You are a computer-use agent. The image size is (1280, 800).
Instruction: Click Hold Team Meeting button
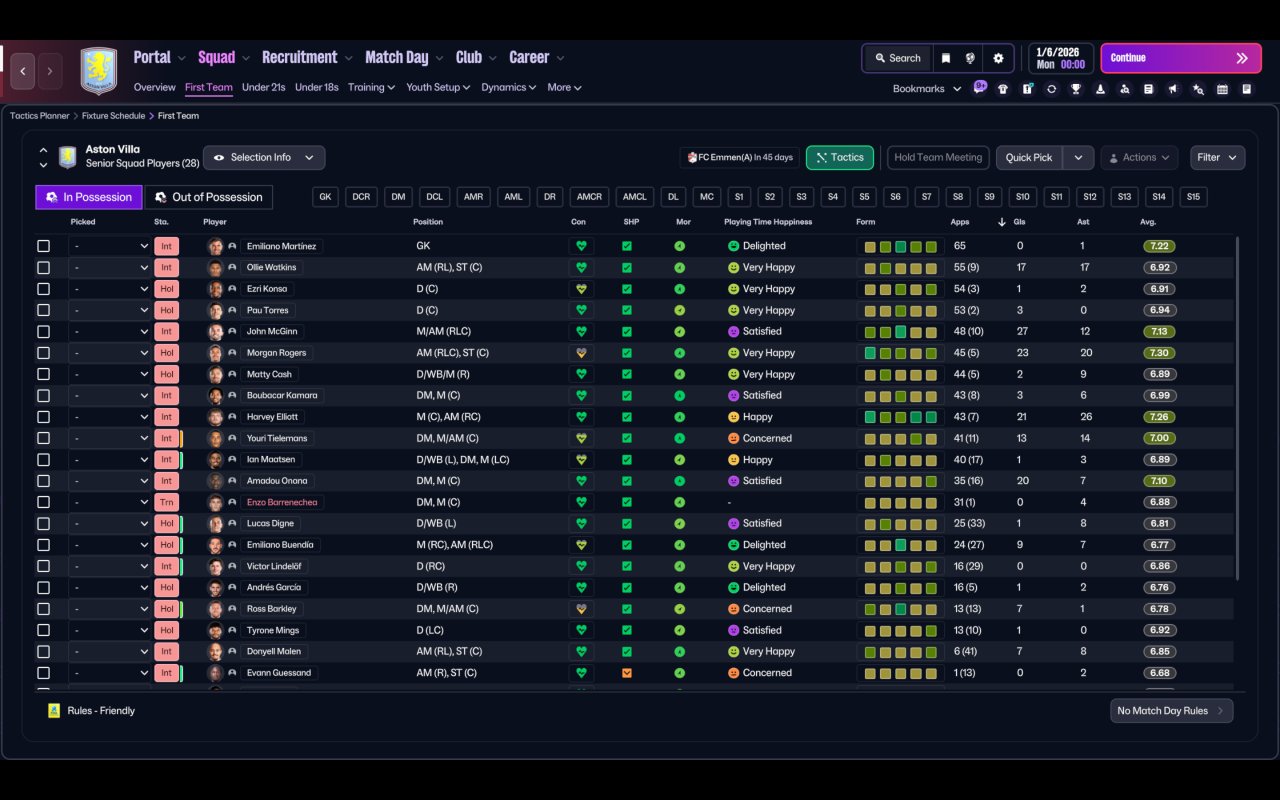(x=938, y=158)
